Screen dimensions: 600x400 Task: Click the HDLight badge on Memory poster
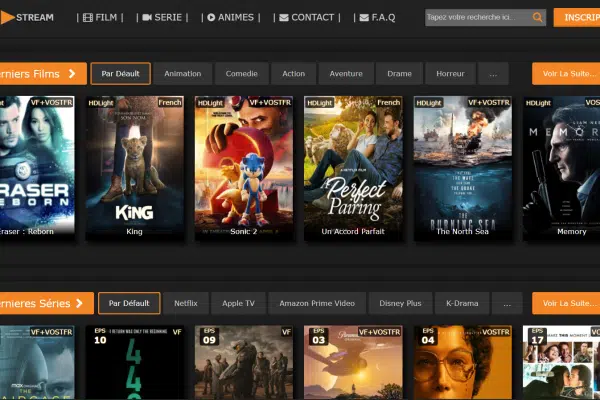(x=538, y=103)
